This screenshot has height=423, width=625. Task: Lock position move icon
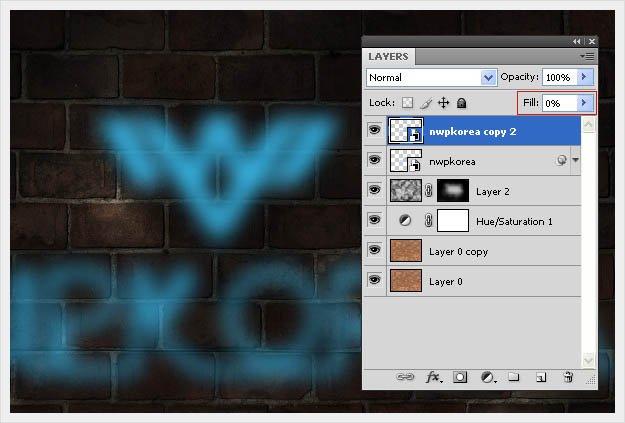[x=444, y=103]
